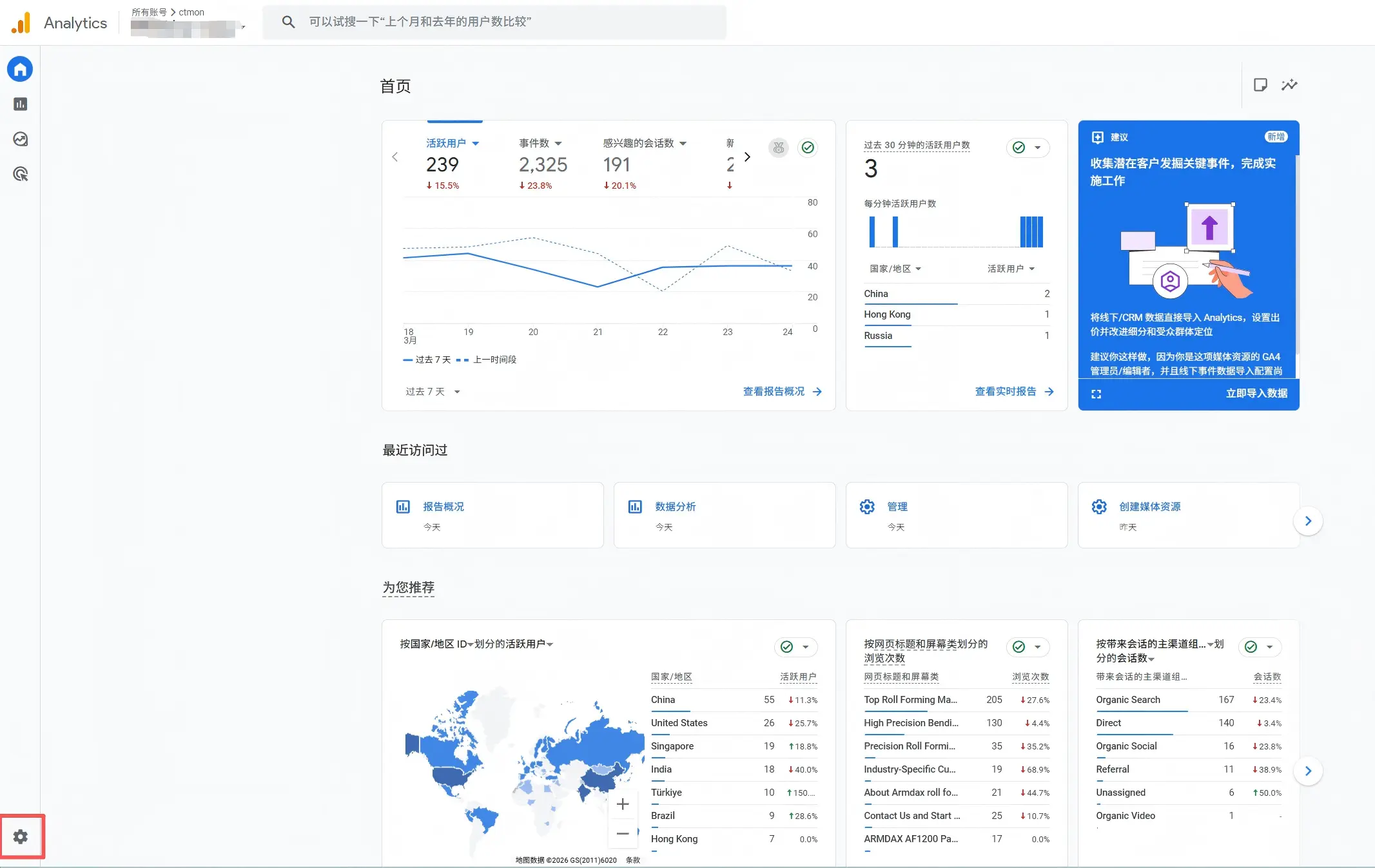Open the 国家/地区 dimension dropdown in realtime card
Image resolution: width=1375 pixels, height=868 pixels.
point(895,269)
